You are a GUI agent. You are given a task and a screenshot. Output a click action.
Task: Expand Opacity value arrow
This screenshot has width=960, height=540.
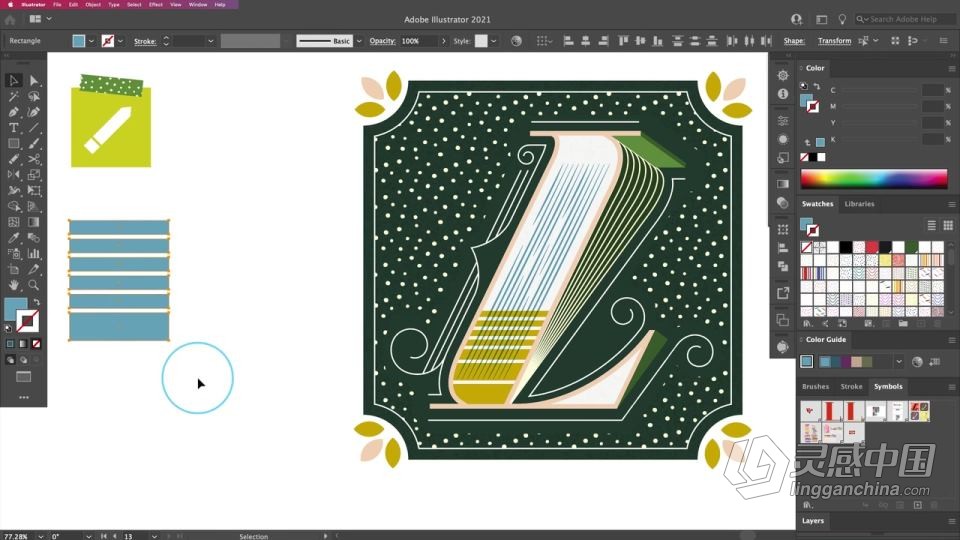443,41
